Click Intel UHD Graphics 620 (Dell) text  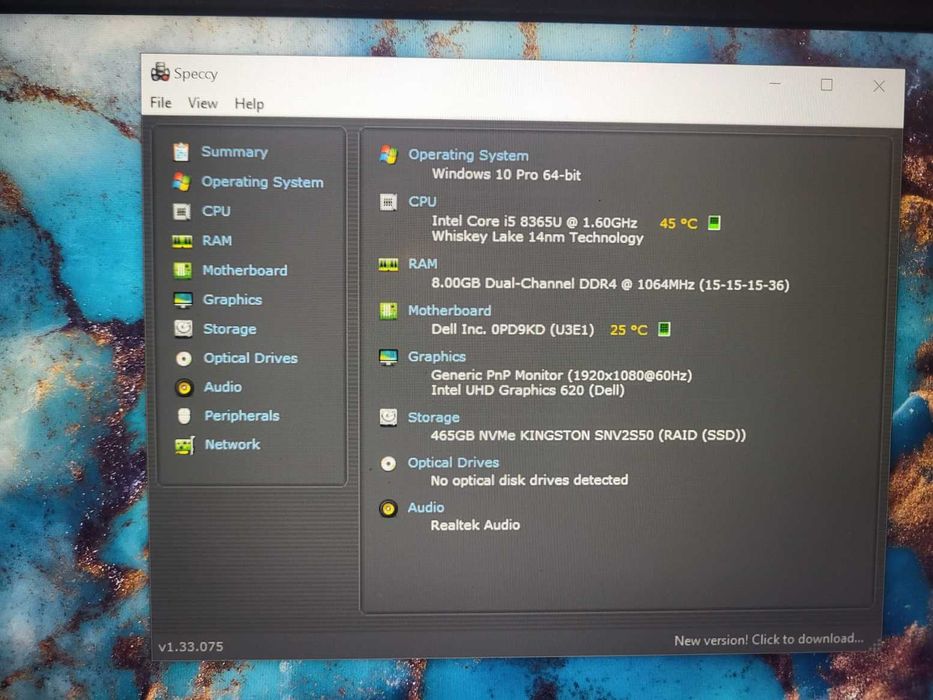pos(528,390)
